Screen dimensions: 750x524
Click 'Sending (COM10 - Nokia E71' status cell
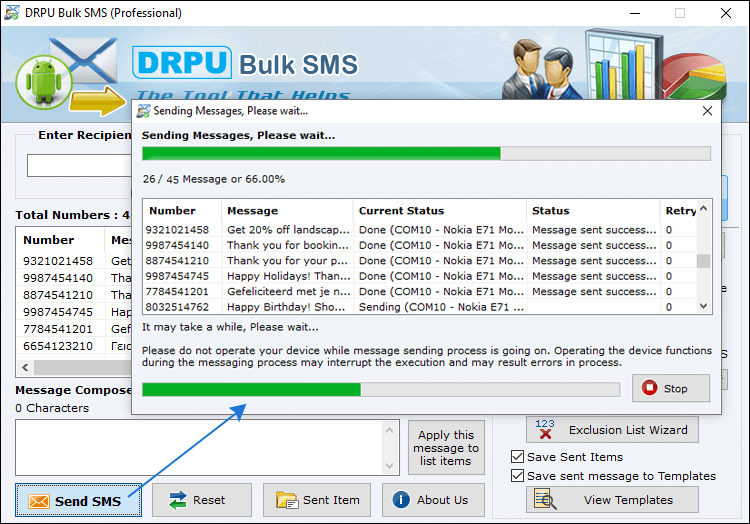click(441, 306)
